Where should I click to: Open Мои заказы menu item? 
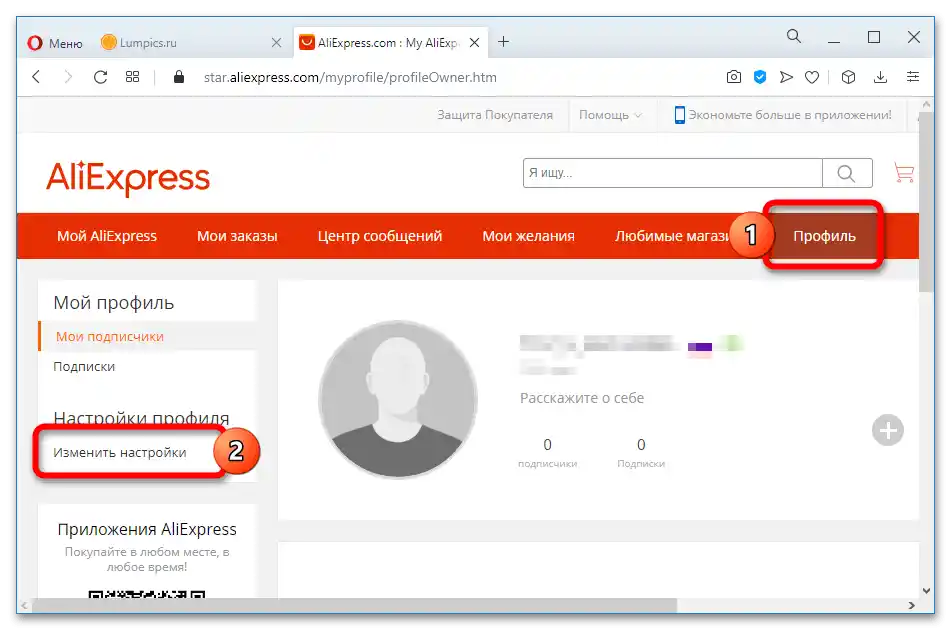(x=237, y=236)
